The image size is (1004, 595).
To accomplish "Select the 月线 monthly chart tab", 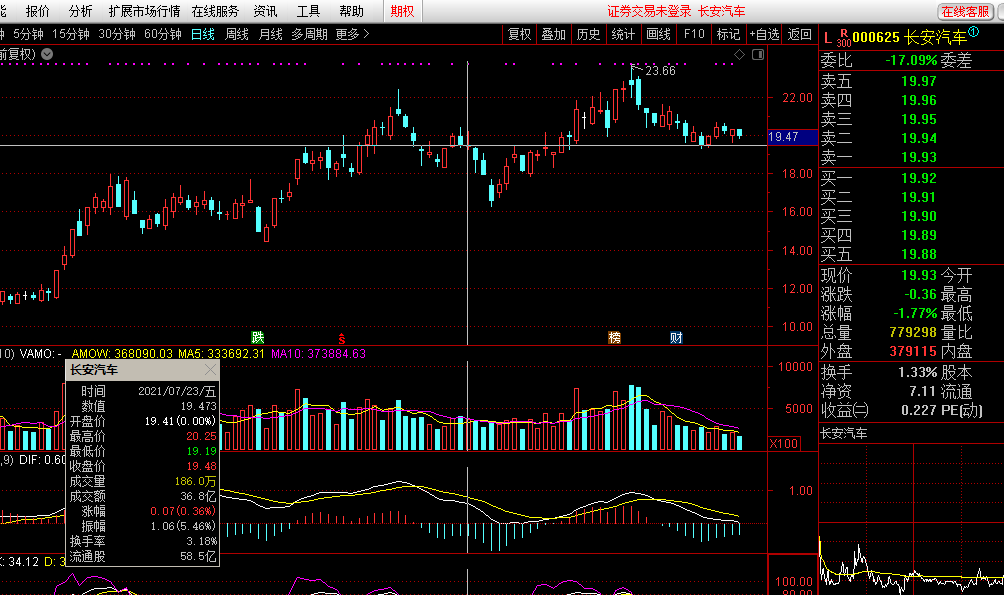I will (270, 35).
